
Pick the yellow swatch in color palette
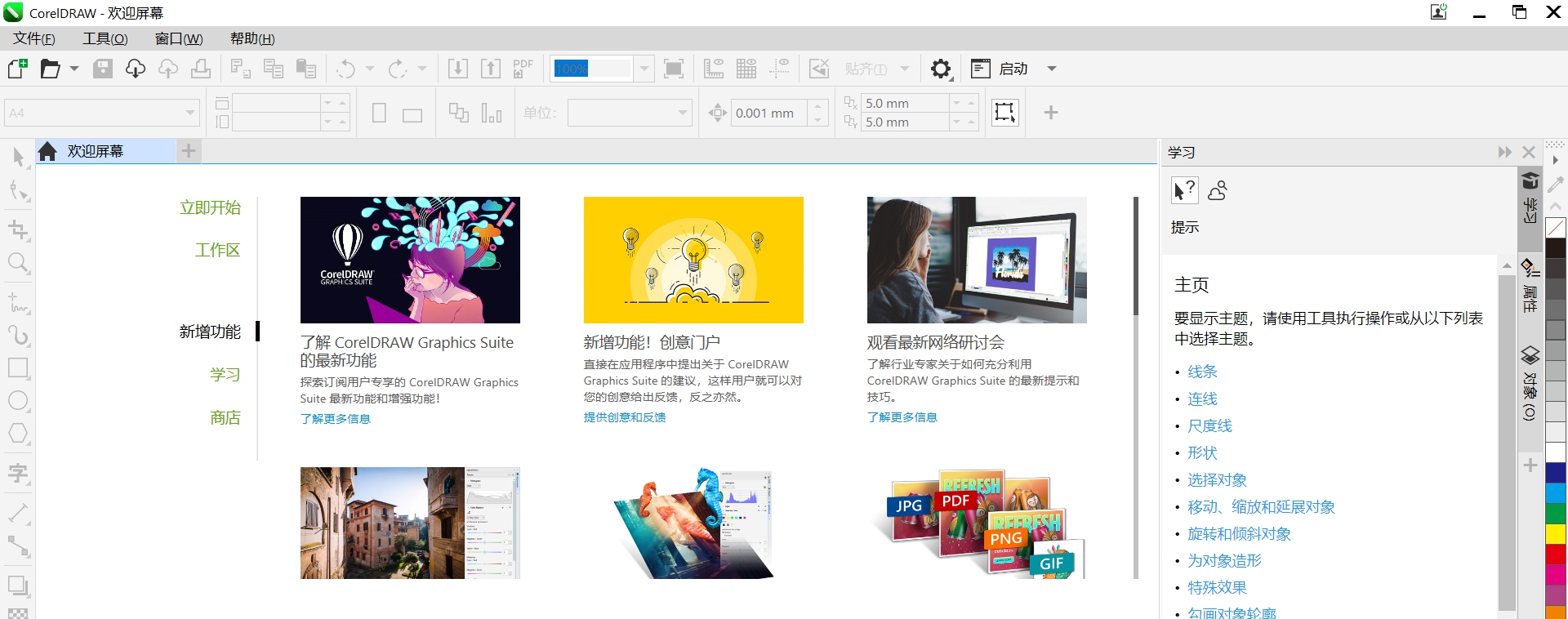coord(1556,534)
